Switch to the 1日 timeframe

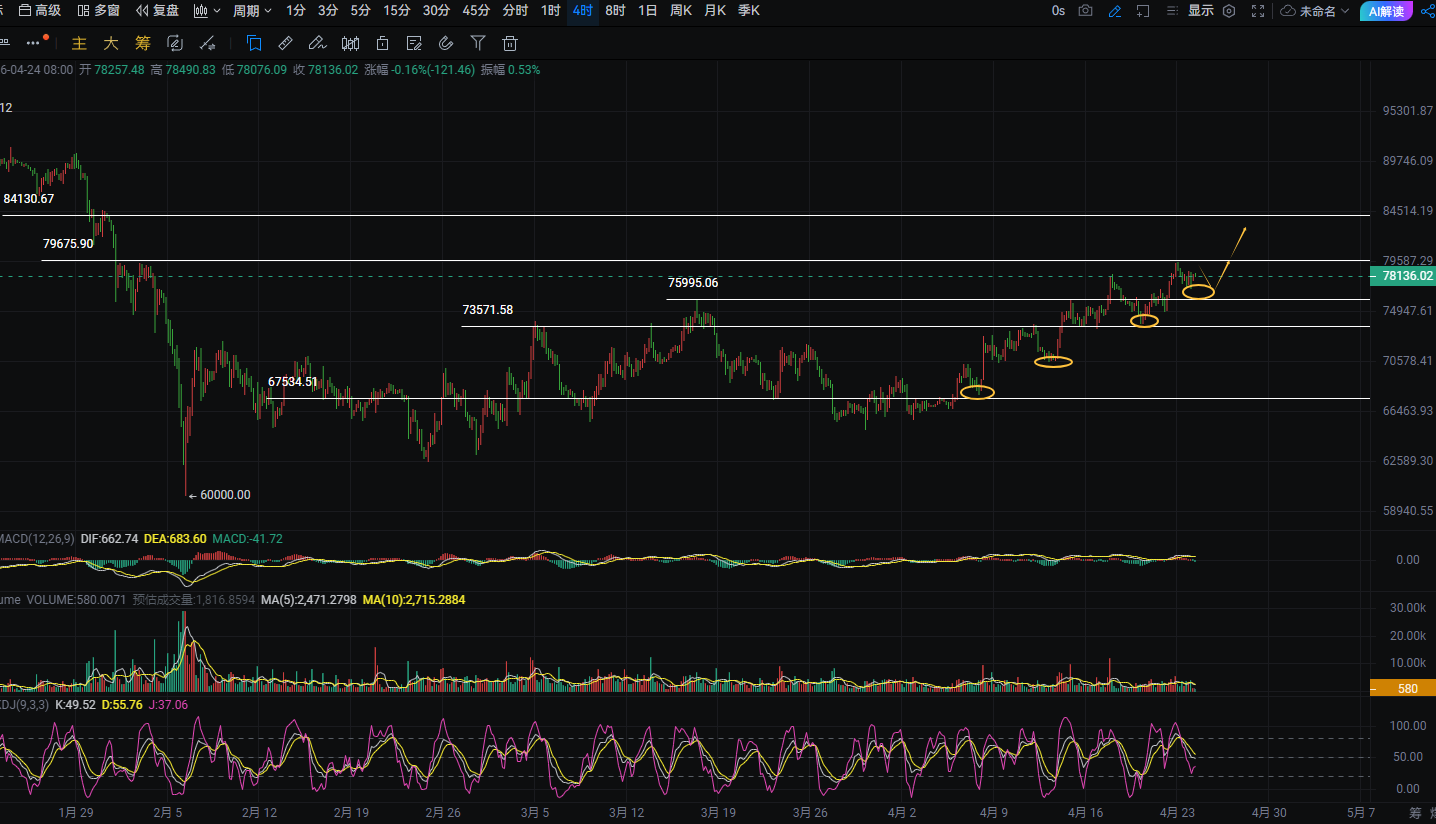point(648,11)
